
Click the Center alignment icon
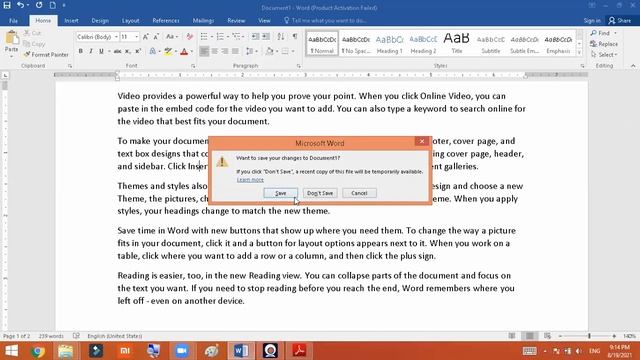point(214,51)
